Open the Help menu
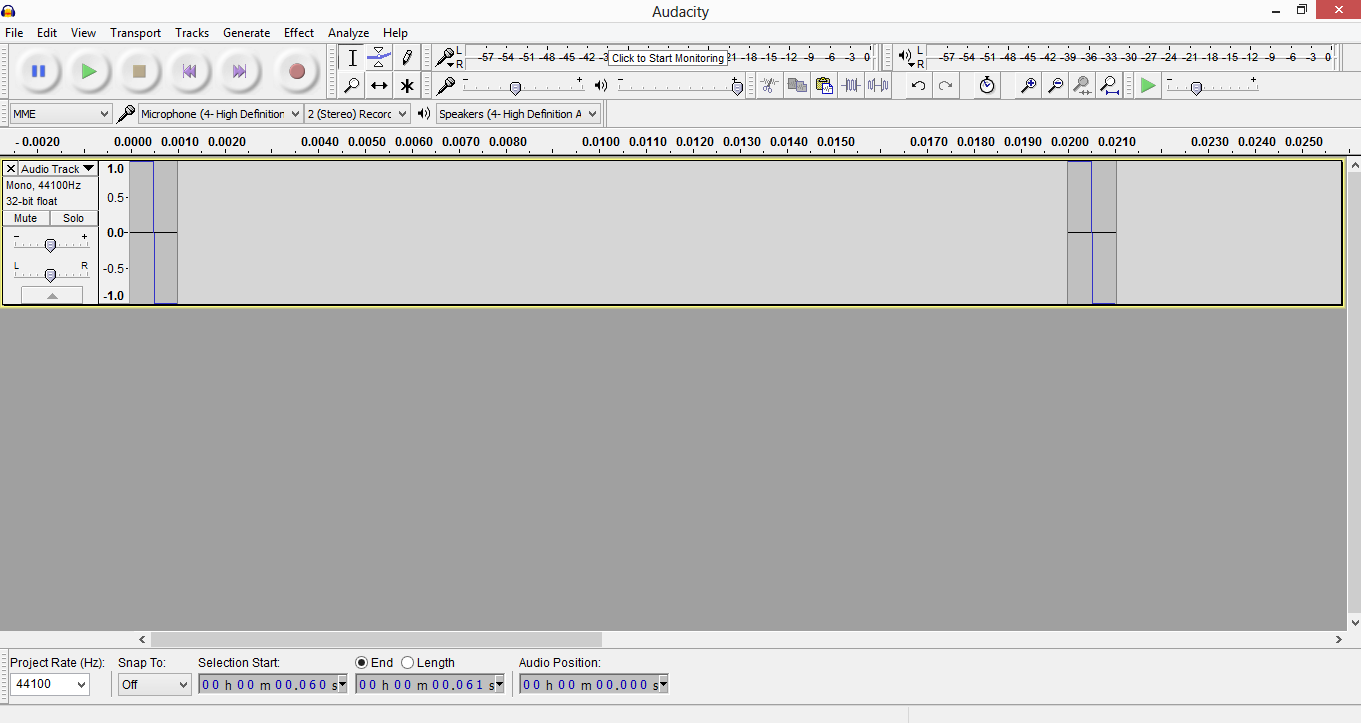 point(395,33)
